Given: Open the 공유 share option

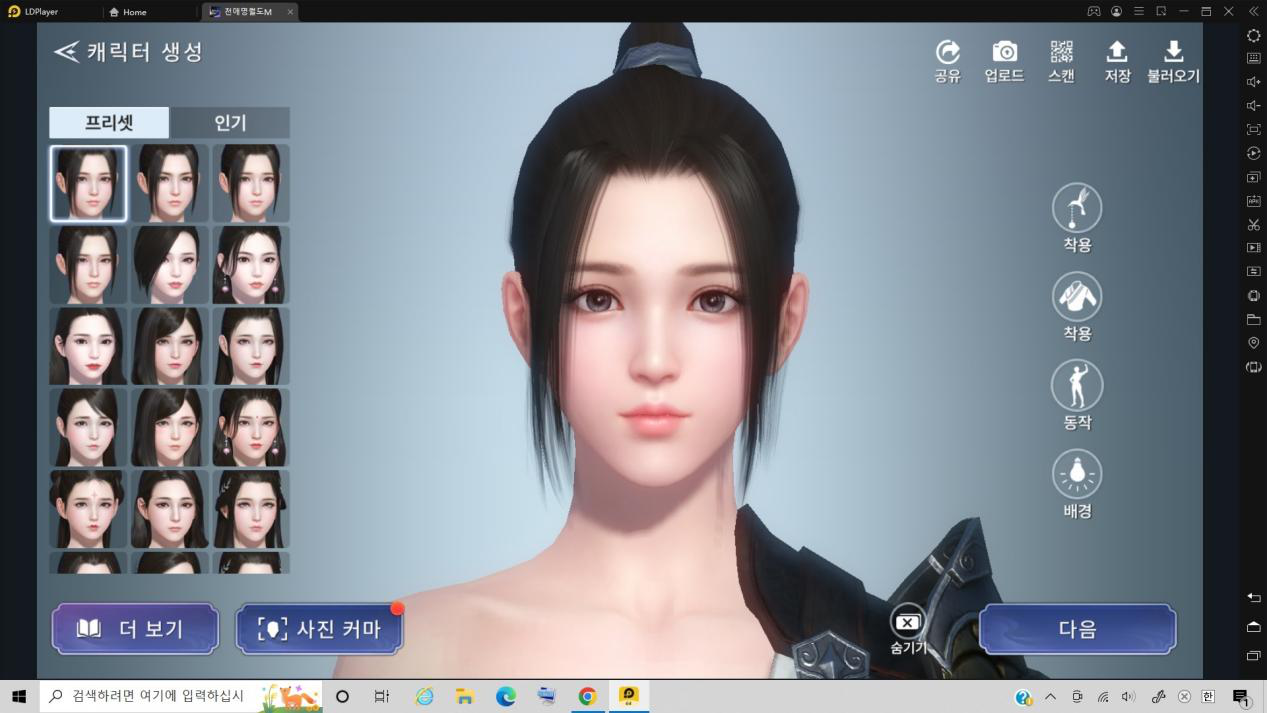Looking at the screenshot, I should tap(947, 61).
